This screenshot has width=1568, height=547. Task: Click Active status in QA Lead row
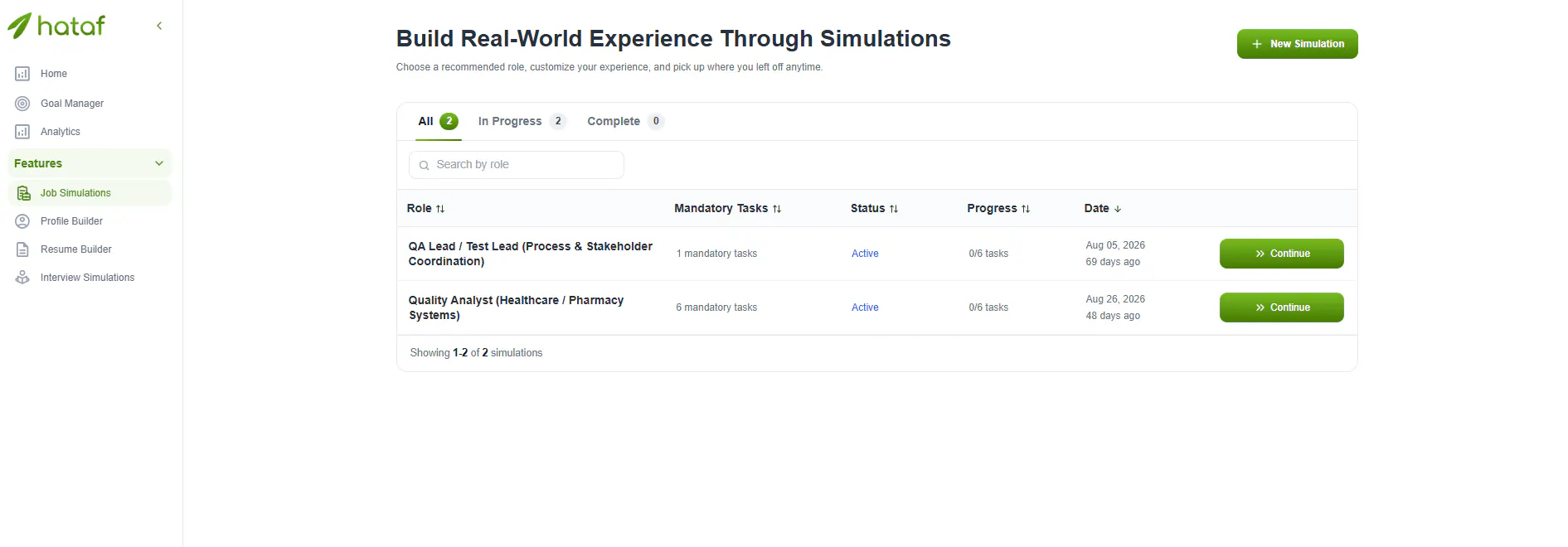[865, 254]
